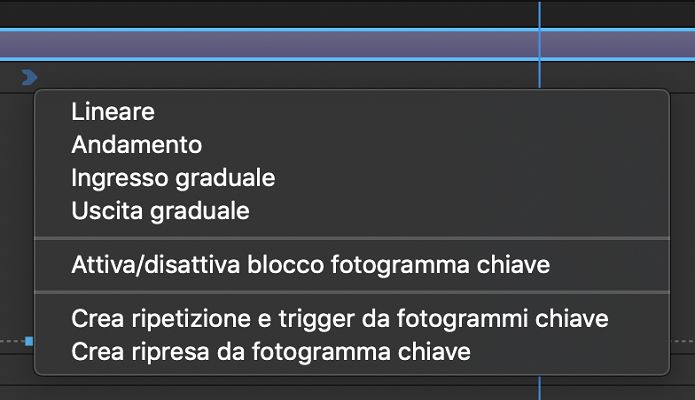Choose Crea ripresa da fotogramma chiave
Viewport: 695px width, 400px height.
(271, 351)
